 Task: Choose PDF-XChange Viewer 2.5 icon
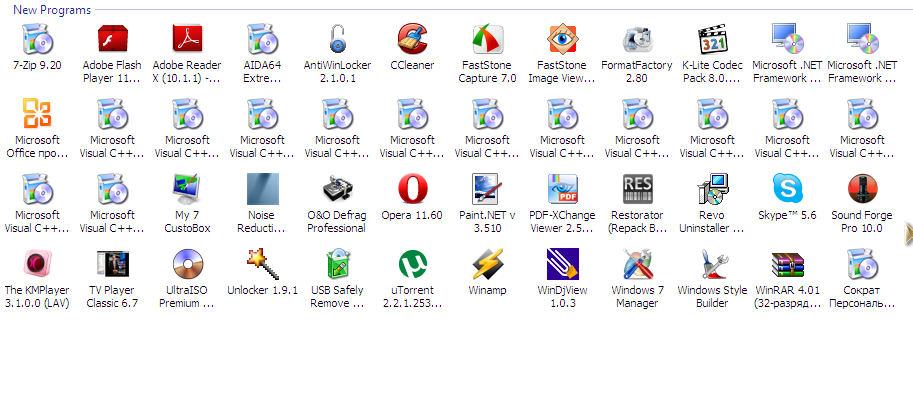[562, 189]
